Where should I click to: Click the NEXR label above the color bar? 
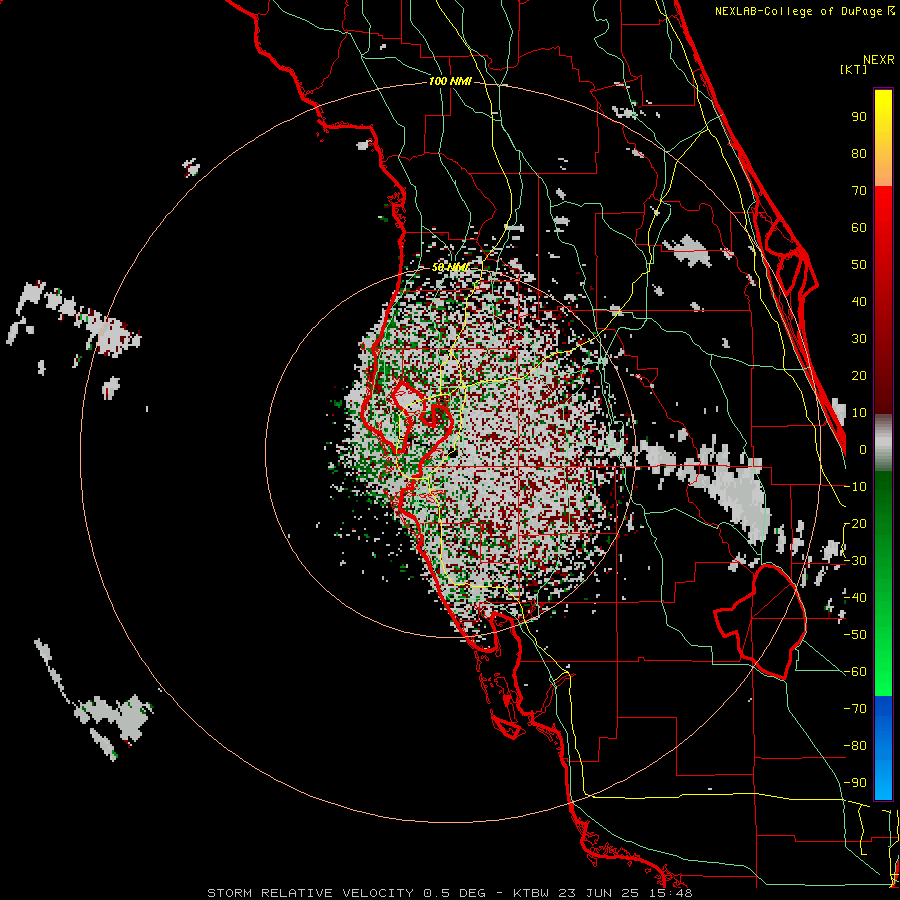(x=879, y=60)
